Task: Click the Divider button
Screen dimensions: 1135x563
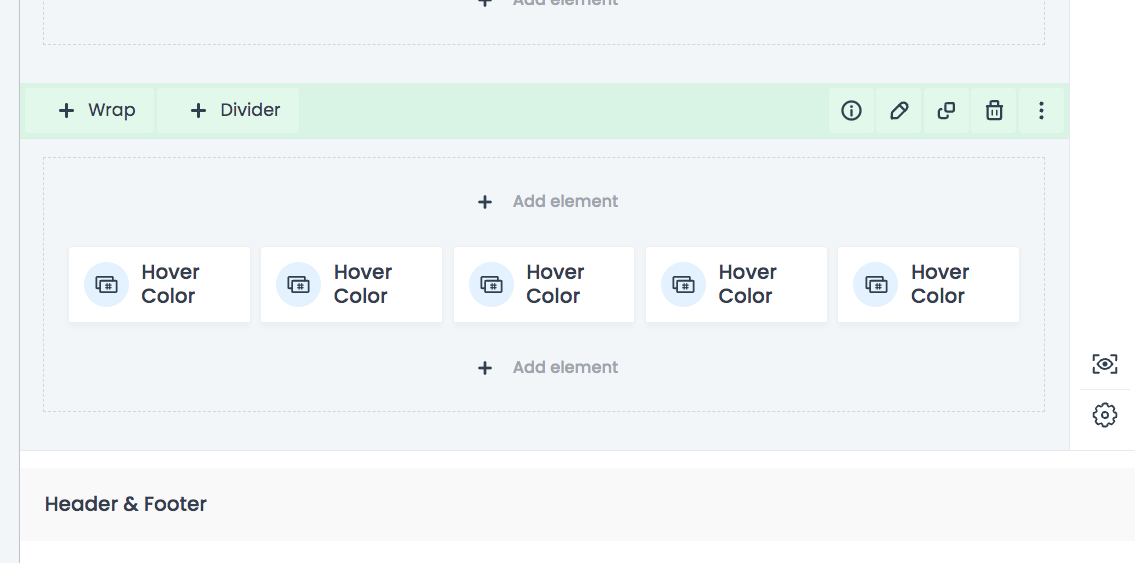Action: point(228,111)
